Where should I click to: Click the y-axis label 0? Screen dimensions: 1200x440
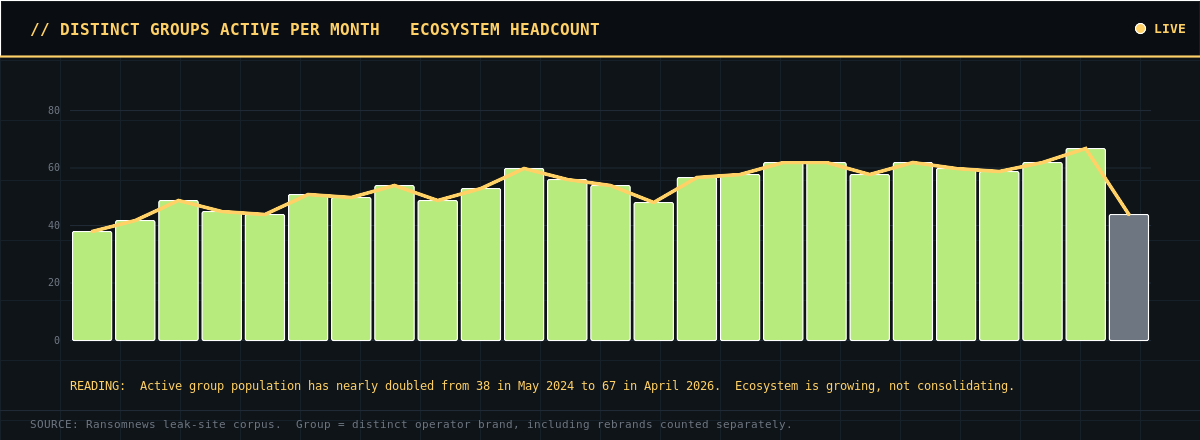[57, 340]
